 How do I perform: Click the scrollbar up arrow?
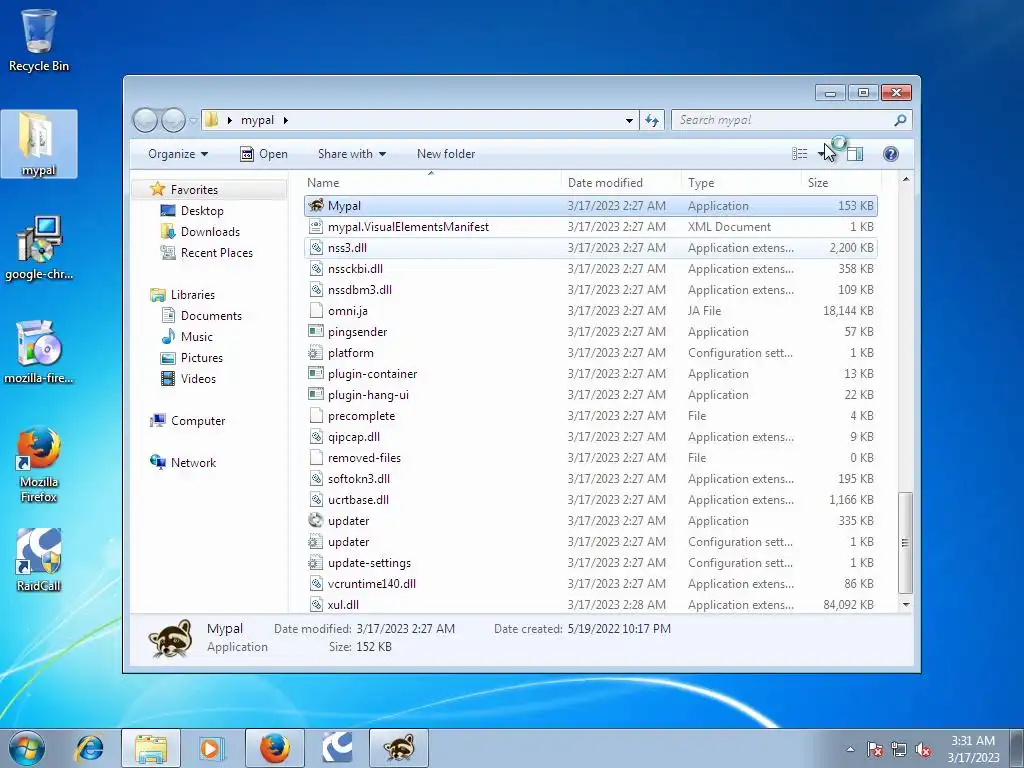point(905,179)
